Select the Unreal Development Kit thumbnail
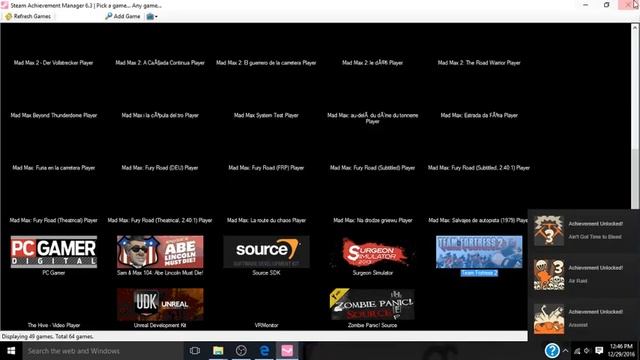This screenshot has height=360, width=640. [x=160, y=304]
